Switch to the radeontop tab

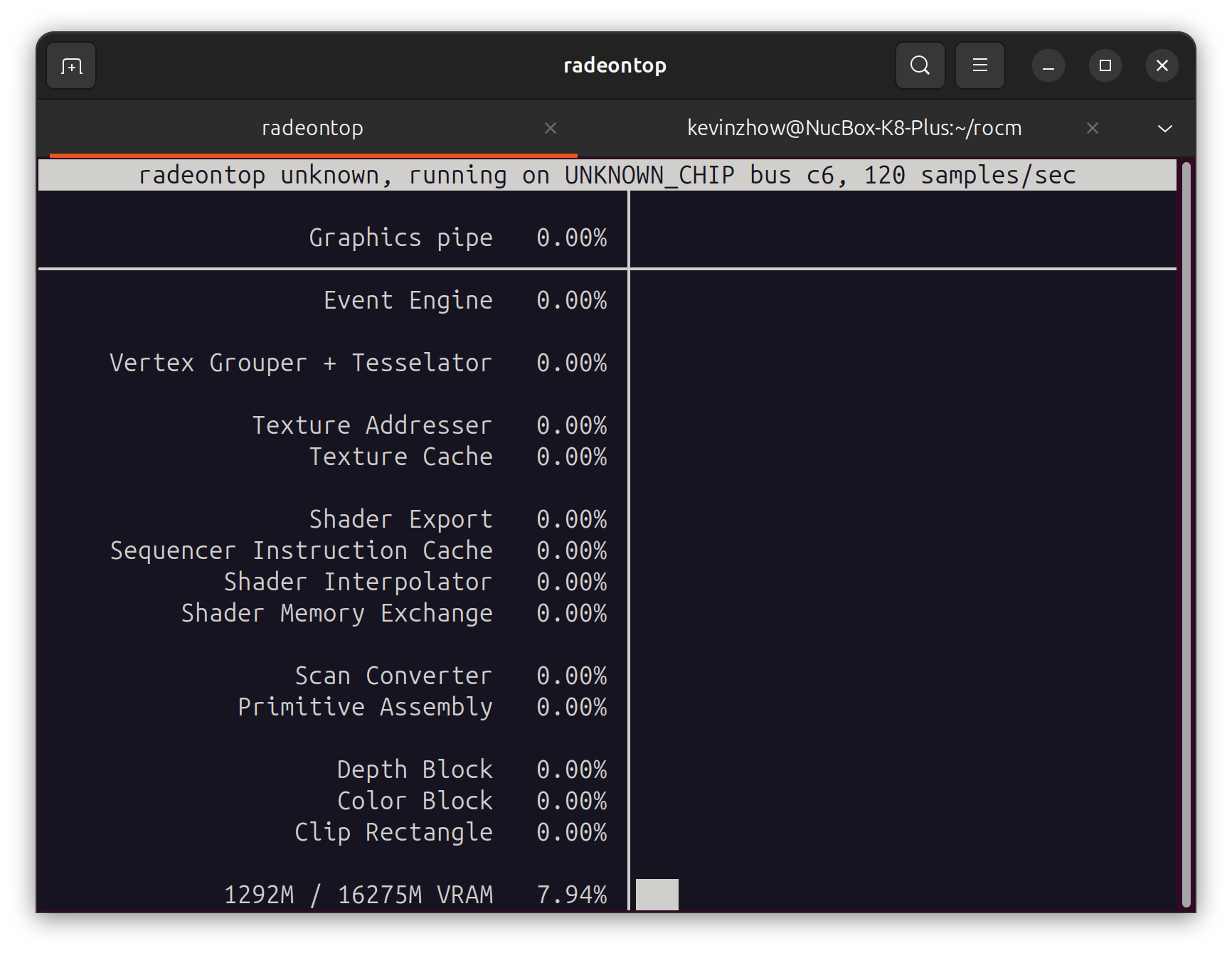[312, 128]
